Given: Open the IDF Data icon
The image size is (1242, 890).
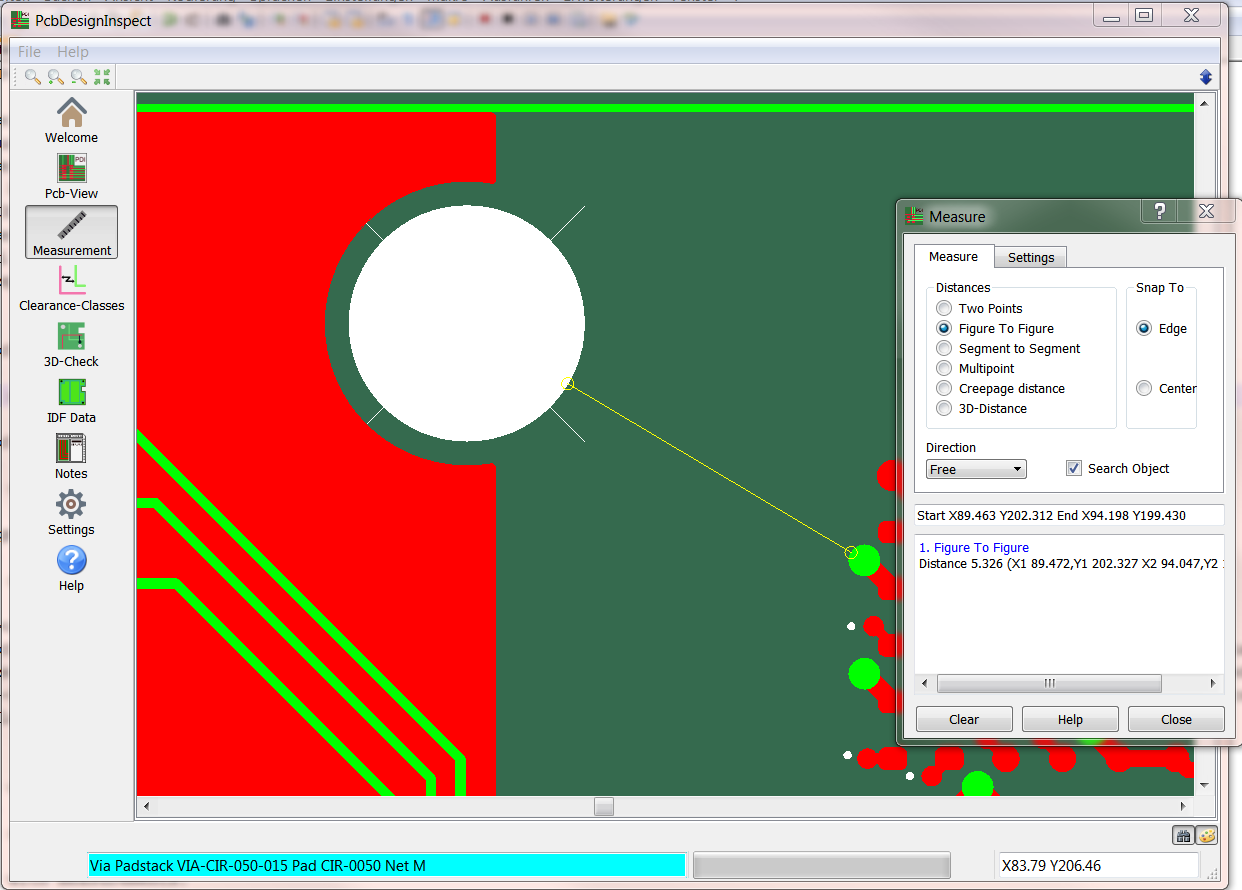Looking at the screenshot, I should [x=71, y=392].
